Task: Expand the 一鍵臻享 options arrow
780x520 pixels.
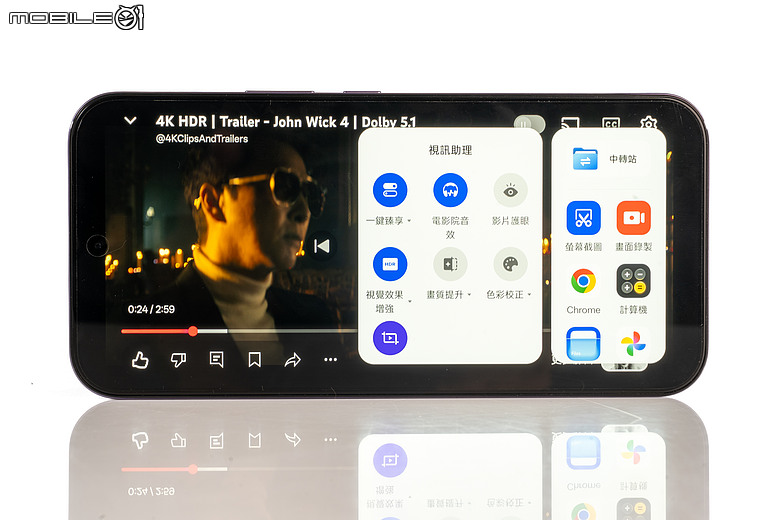Action: tap(409, 221)
